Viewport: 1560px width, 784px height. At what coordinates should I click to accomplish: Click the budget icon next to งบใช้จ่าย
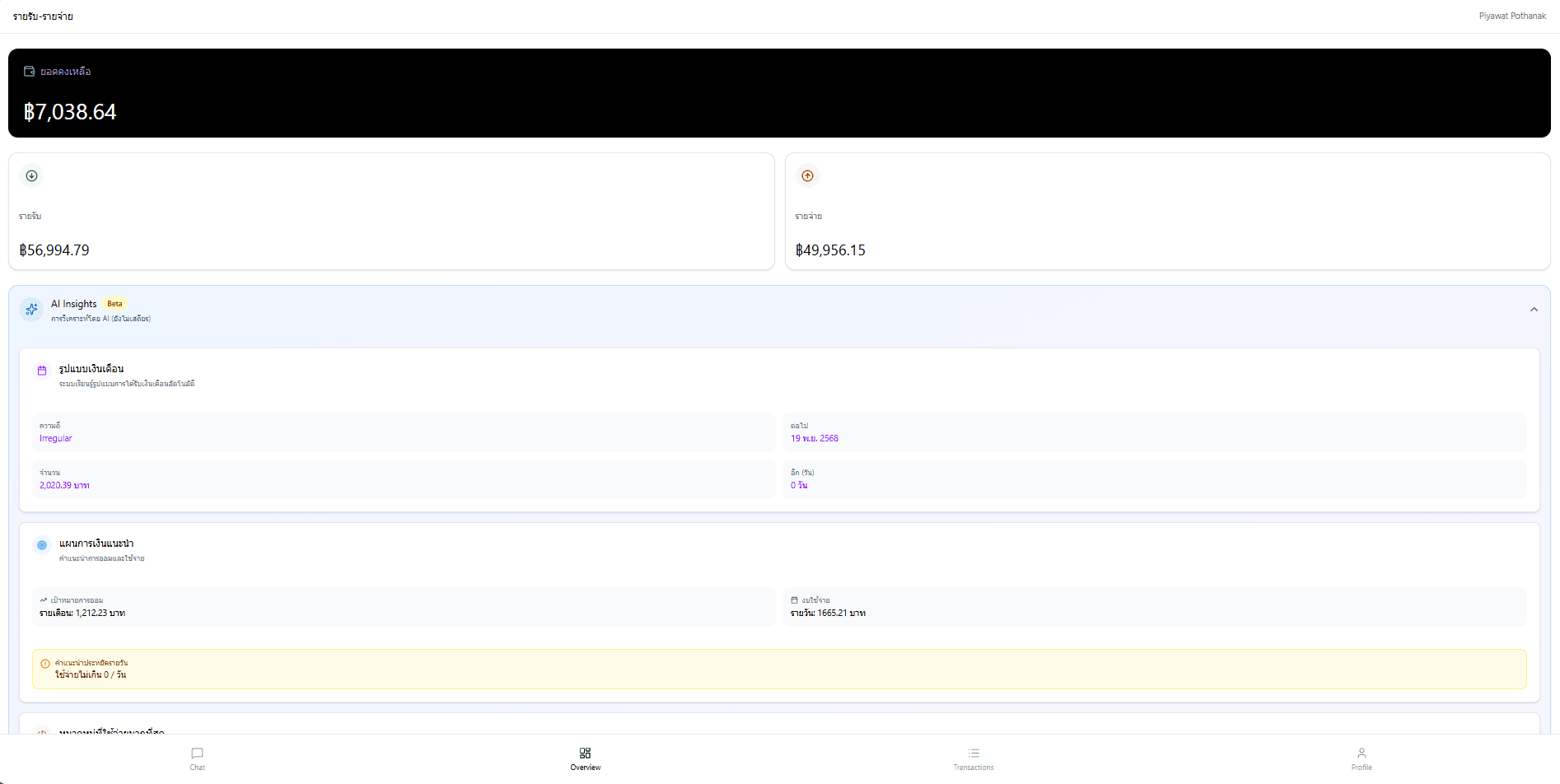(x=795, y=600)
